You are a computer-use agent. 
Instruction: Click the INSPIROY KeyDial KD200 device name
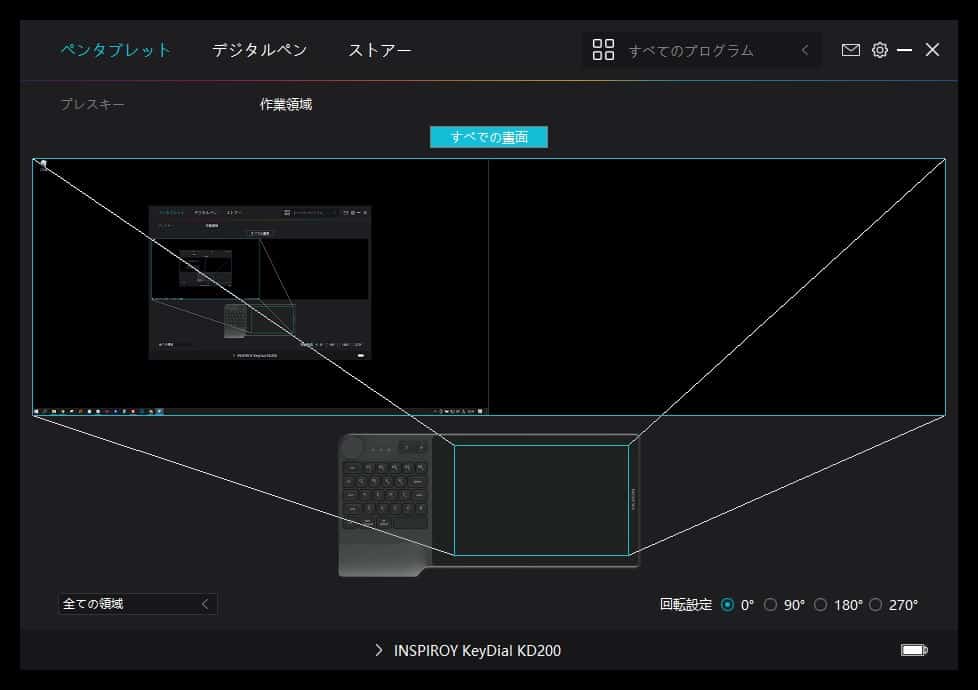[x=477, y=651]
